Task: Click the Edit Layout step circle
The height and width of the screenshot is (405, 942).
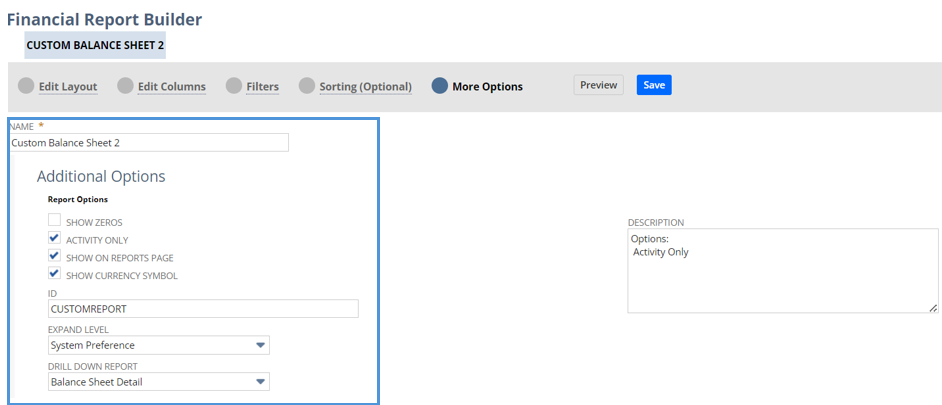Action: [x=26, y=86]
